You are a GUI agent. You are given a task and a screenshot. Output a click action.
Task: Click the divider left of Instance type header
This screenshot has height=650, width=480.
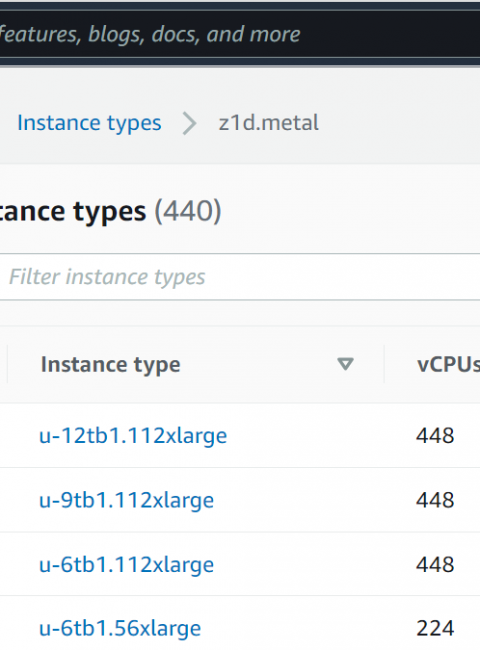7,364
